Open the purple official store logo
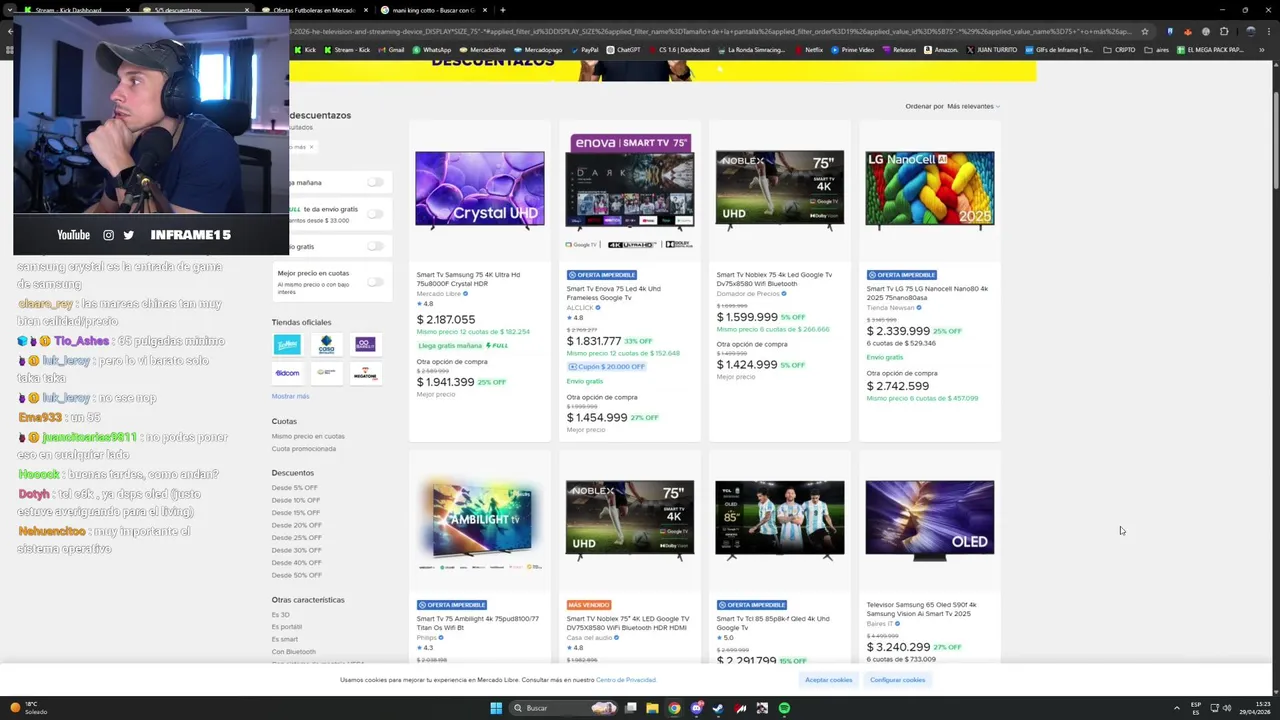 click(x=365, y=345)
